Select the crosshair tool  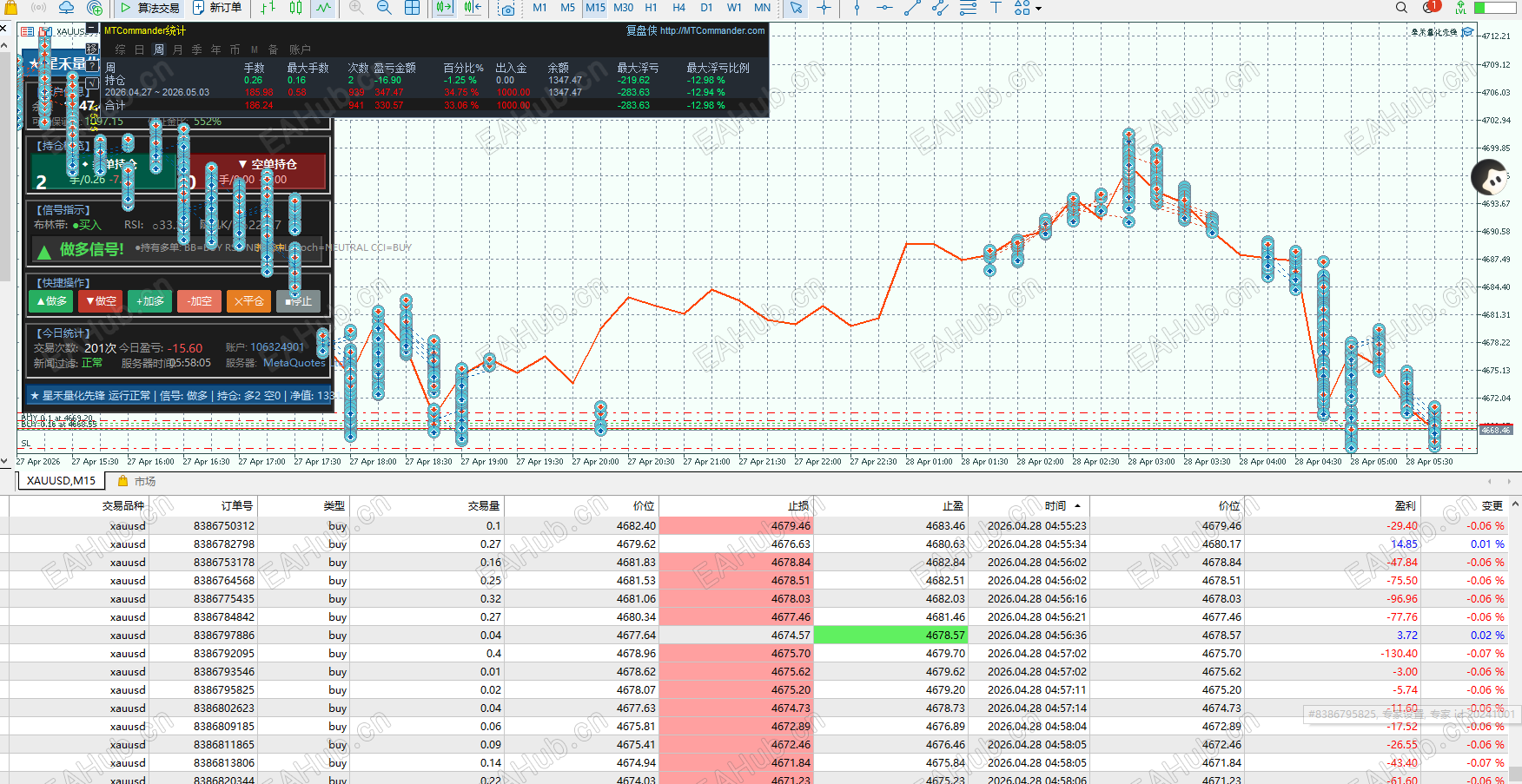point(824,8)
